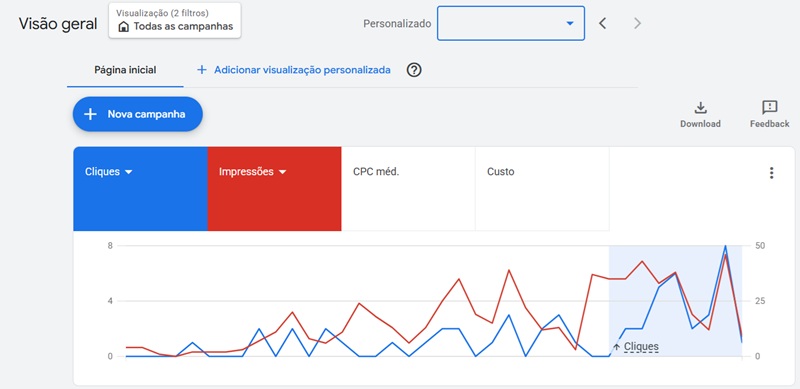Image resolution: width=800 pixels, height=389 pixels.
Task: Go to previous date range arrow
Action: click(x=603, y=23)
